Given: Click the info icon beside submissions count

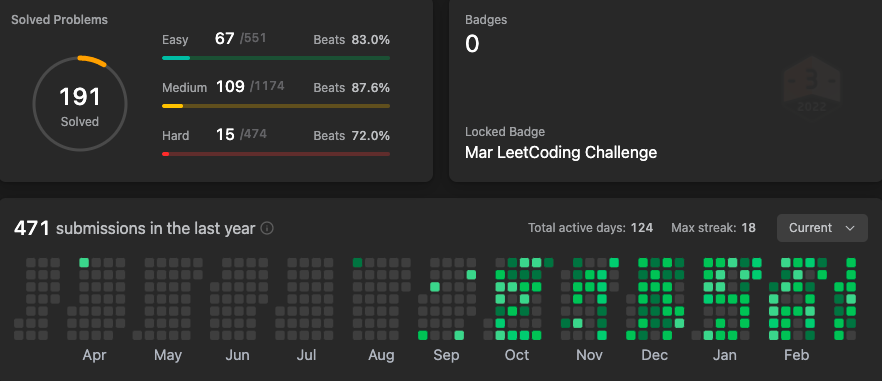Looking at the screenshot, I should [268, 228].
